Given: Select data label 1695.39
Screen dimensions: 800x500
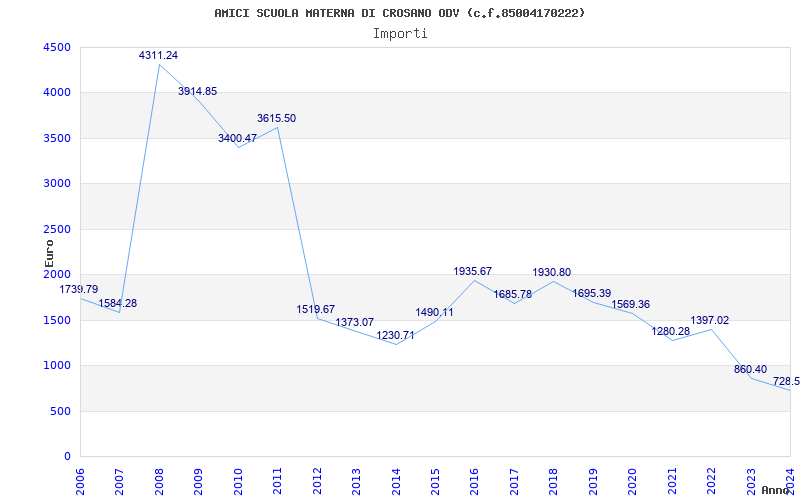Looking at the screenshot, I should [x=591, y=293].
